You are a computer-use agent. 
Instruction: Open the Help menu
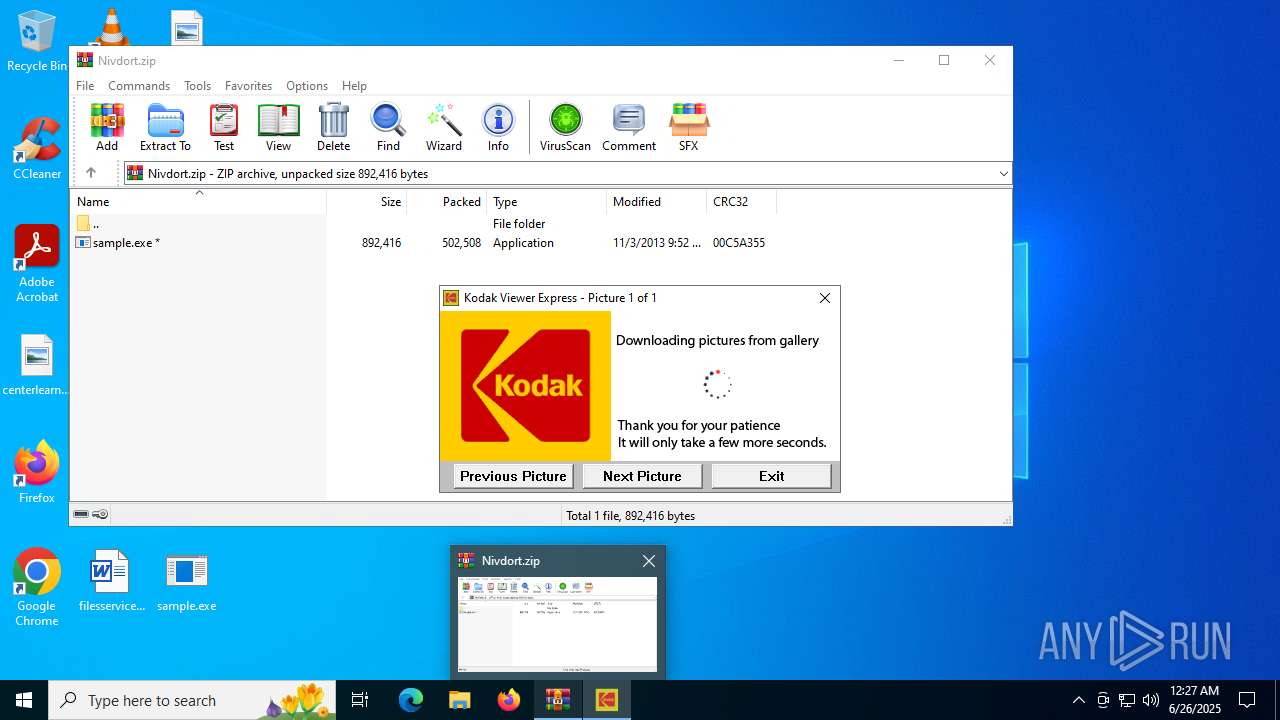click(354, 86)
